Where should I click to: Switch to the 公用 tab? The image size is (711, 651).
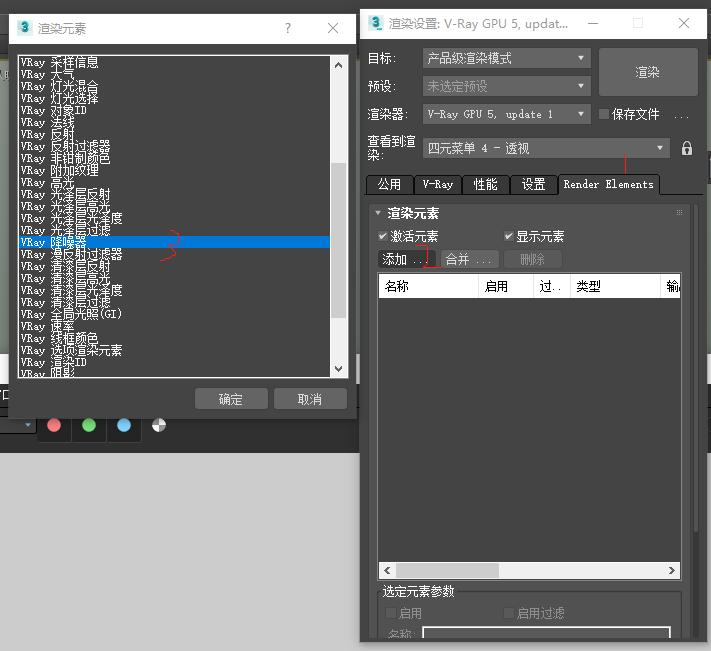pyautogui.click(x=390, y=185)
